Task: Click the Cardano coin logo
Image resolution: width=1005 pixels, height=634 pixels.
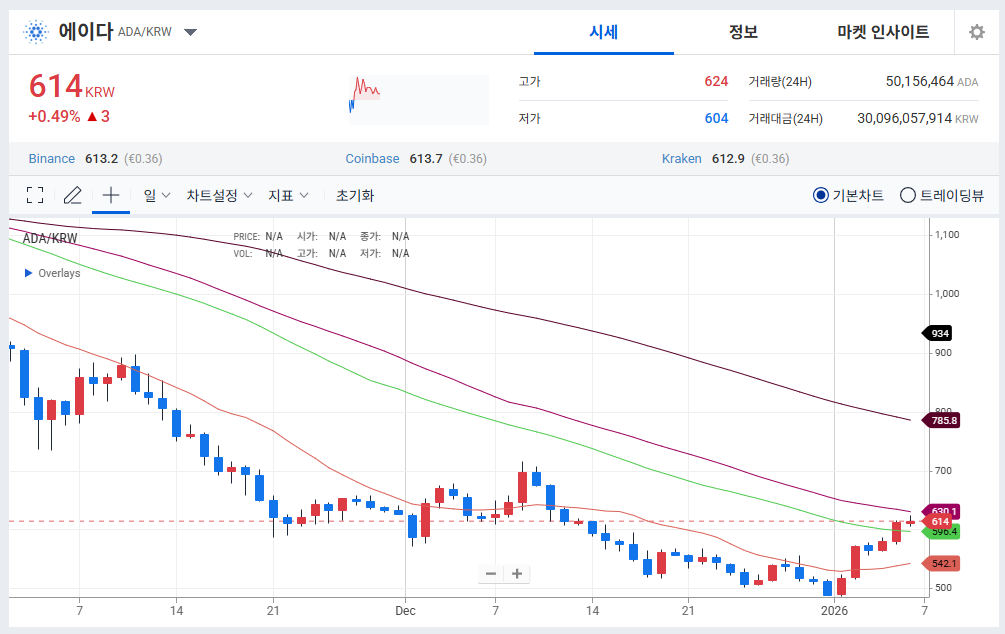Action: pyautogui.click(x=36, y=31)
